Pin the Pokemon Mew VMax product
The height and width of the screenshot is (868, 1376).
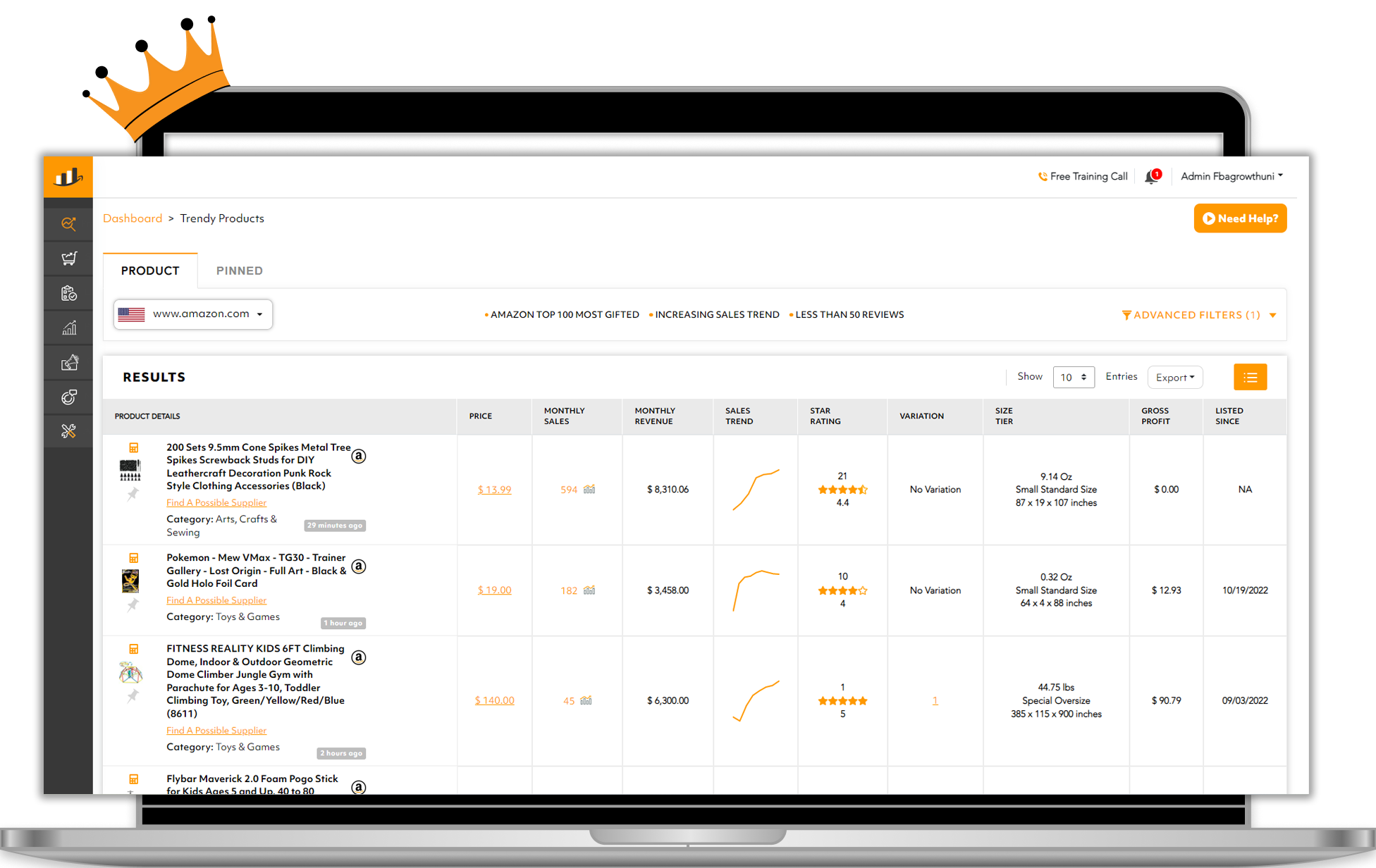pyautogui.click(x=133, y=604)
